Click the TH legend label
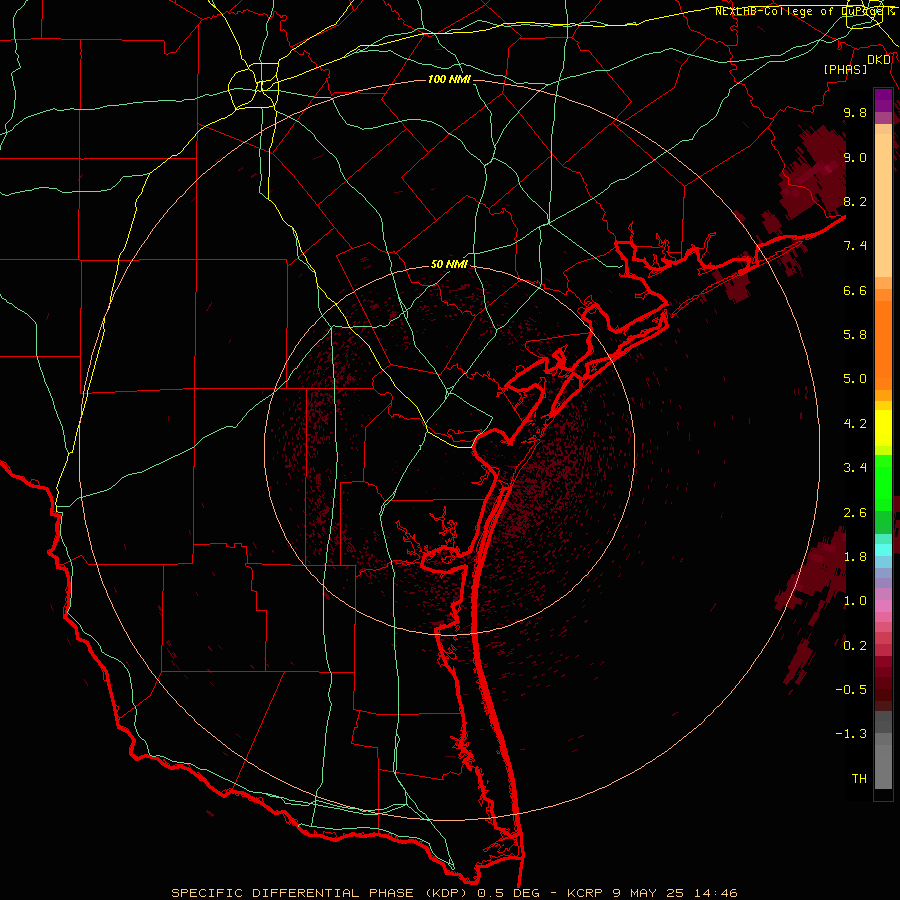Screen dimensions: 900x900 (859, 779)
